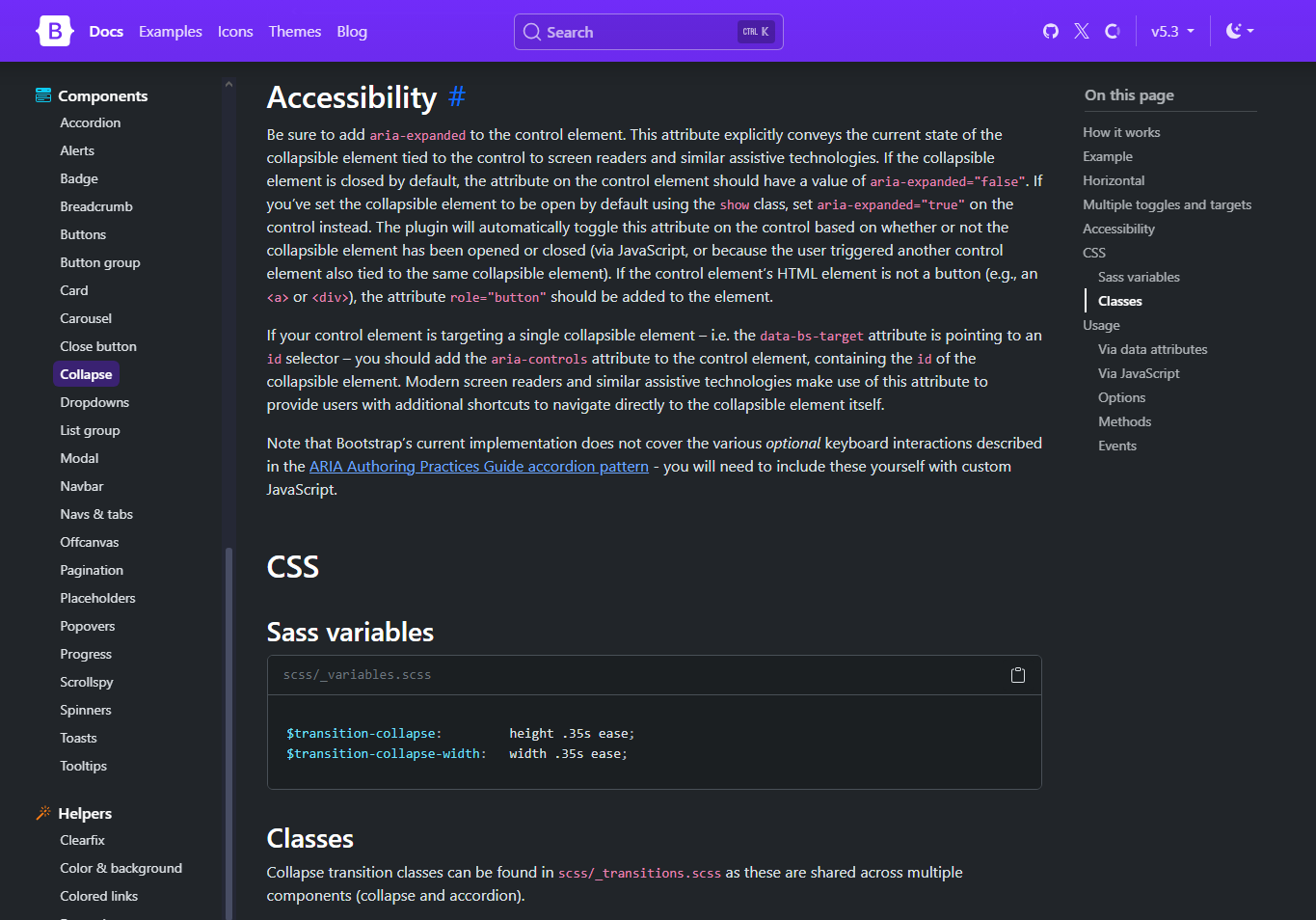Copy Sass variables code with clipboard icon
Viewport: 1316px width, 920px height.
coord(1017,675)
